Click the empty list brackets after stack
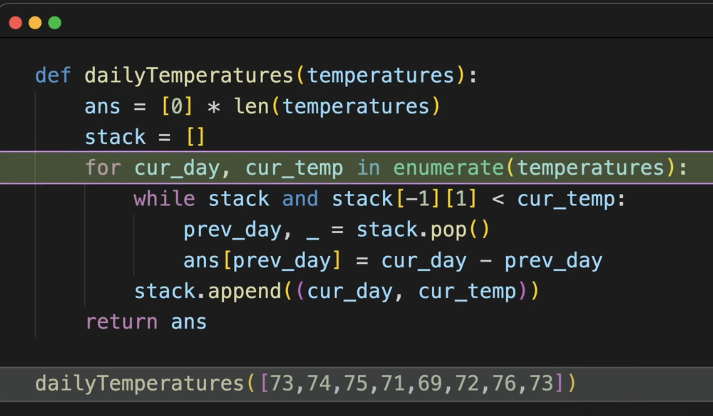713x416 pixels. tap(196, 137)
